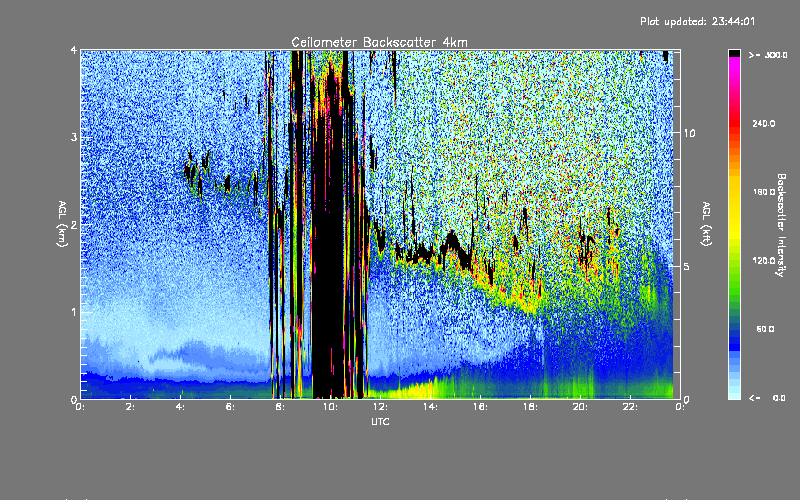Click the "180.0" colorbar value
800x500 pixels.
pos(764,192)
